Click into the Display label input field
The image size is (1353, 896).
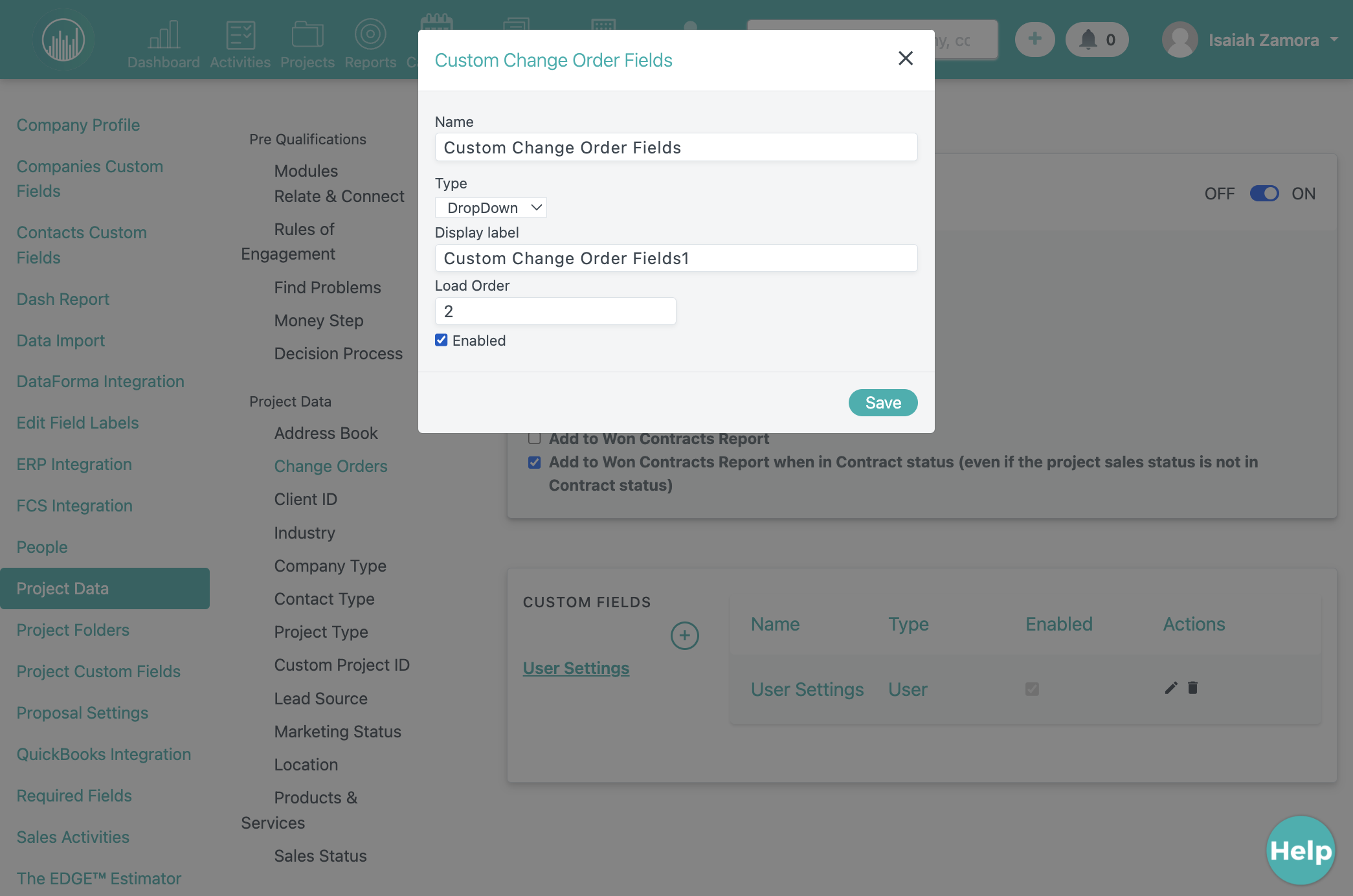(676, 258)
